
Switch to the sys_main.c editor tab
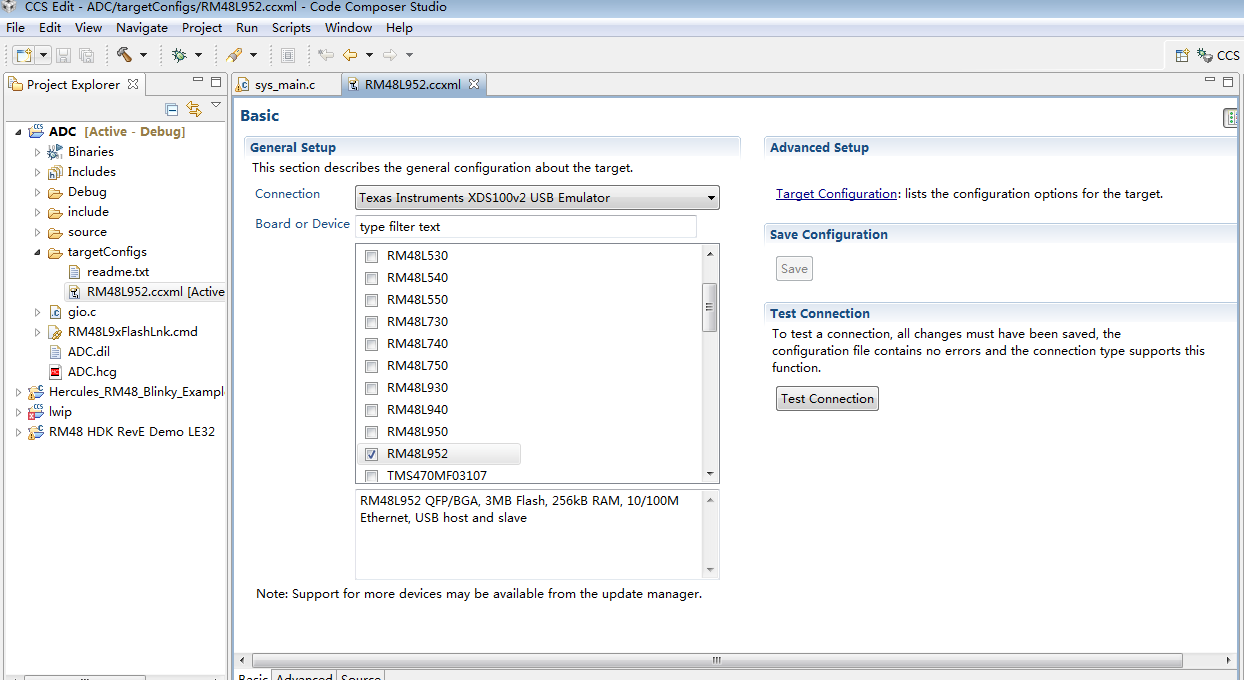point(284,85)
